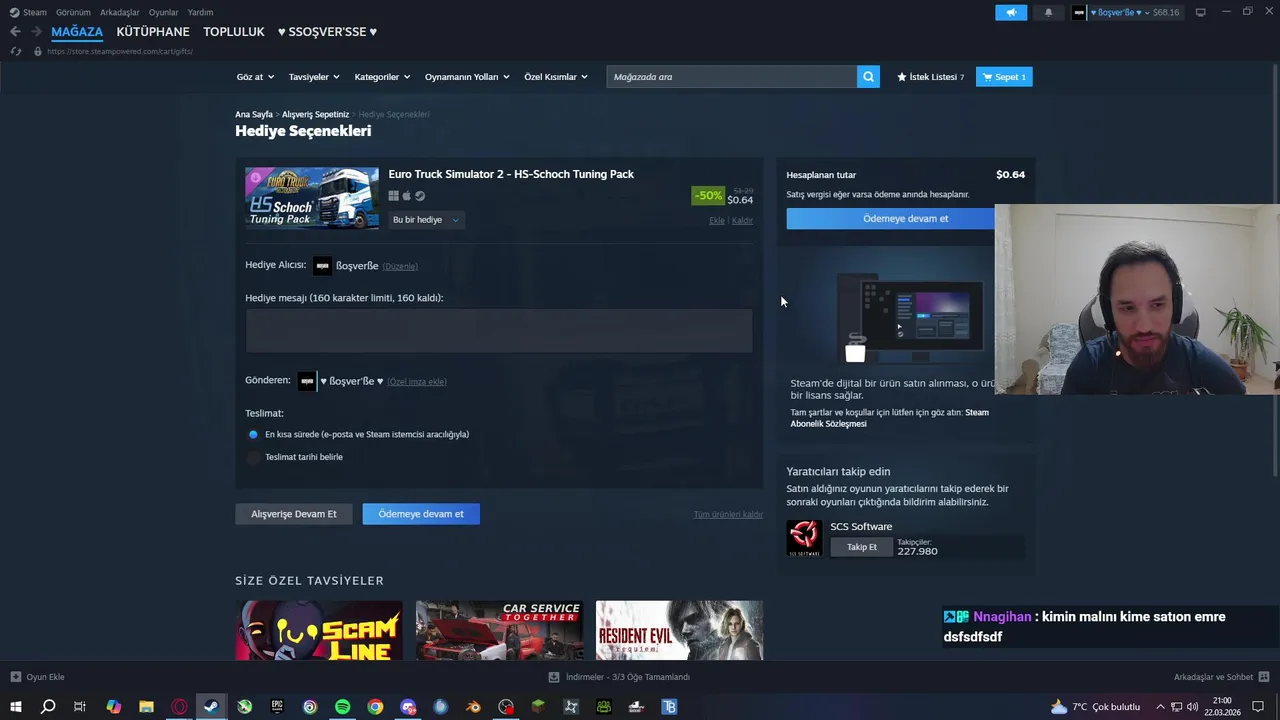The image size is (1280, 720).
Task: Open Windows search from taskbar
Action: coord(47,707)
